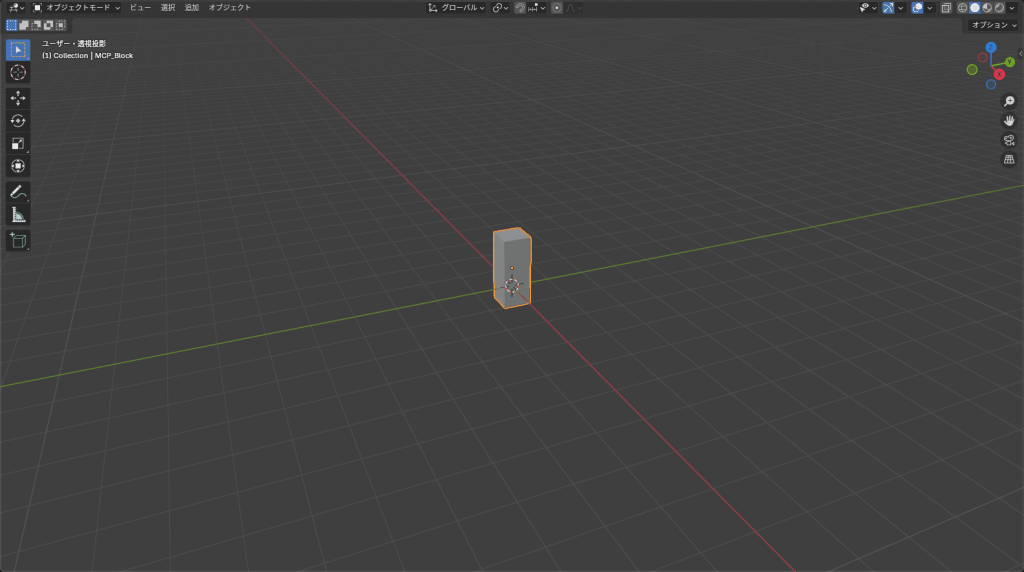Screen dimensions: 1024x572
Task: Open the shading options dropdown arrow
Action: pyautogui.click(x=1012, y=8)
